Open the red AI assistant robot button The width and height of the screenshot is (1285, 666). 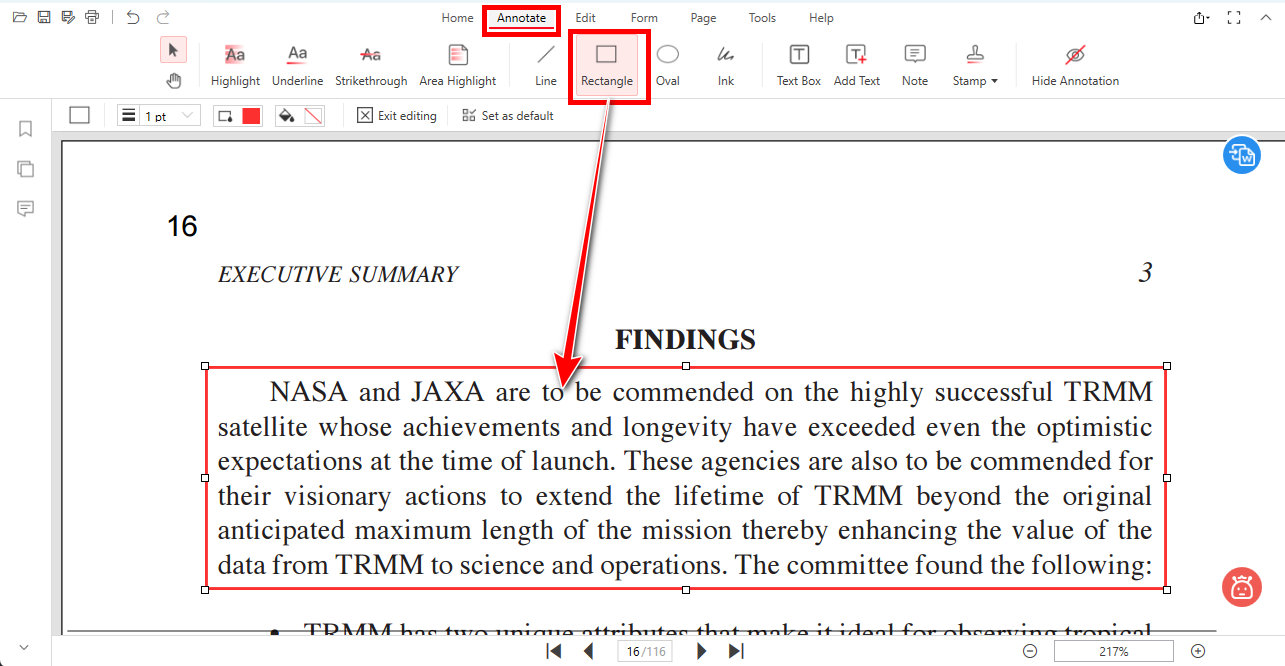(1242, 587)
